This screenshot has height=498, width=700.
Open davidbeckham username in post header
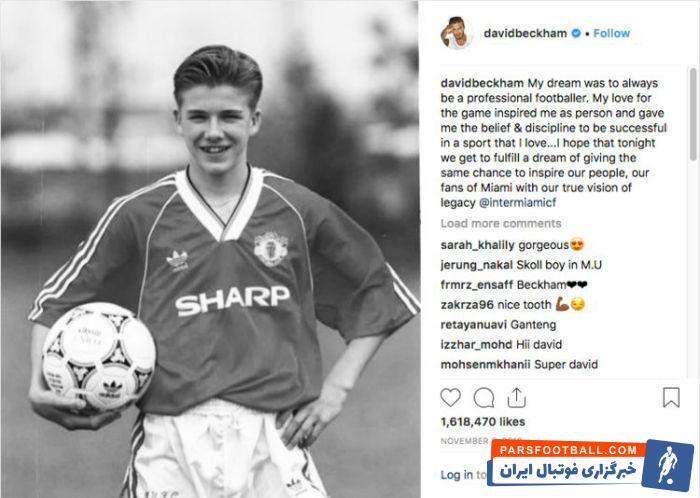coord(525,33)
